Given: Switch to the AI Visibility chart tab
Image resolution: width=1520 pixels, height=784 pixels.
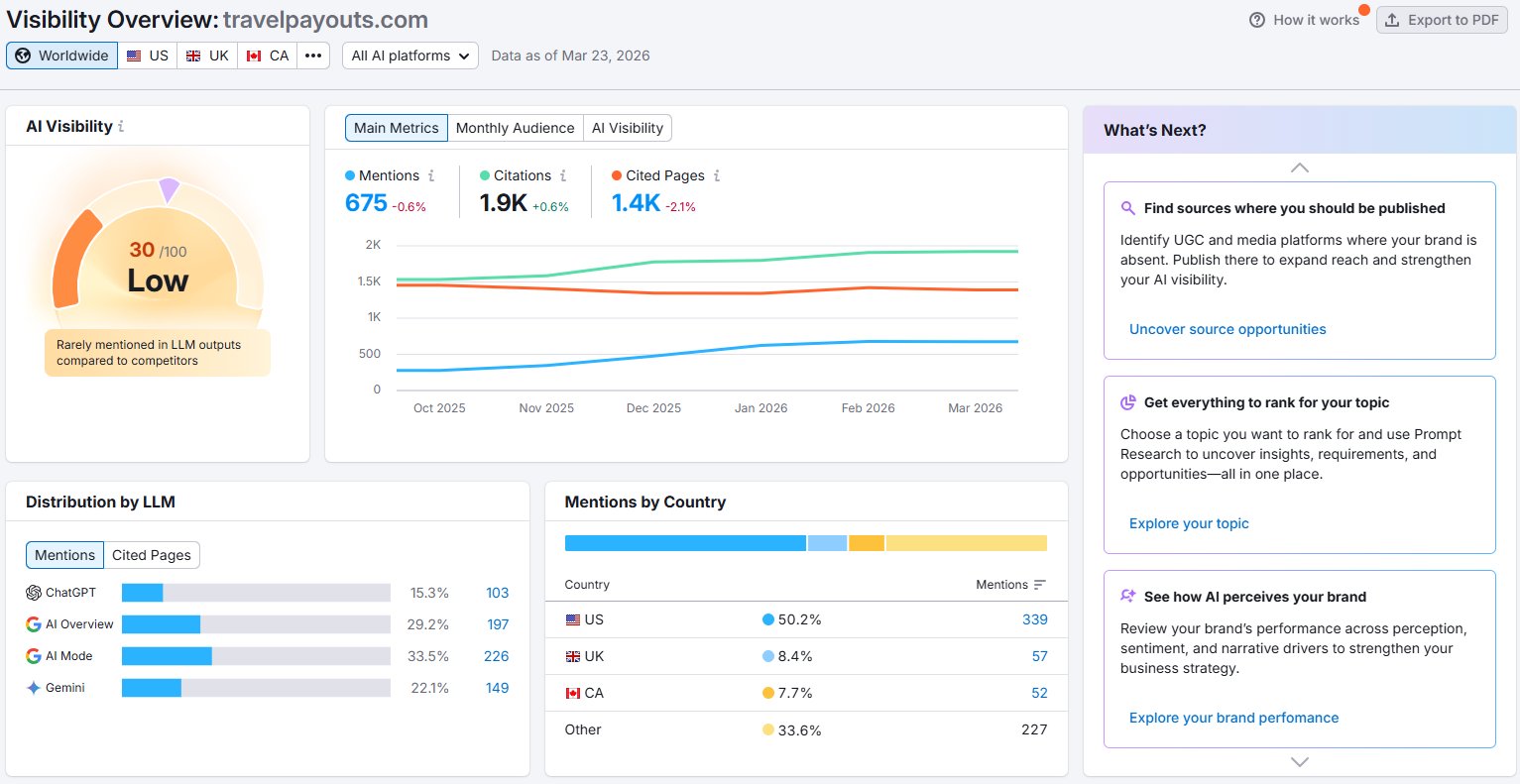Looking at the screenshot, I should 628,128.
